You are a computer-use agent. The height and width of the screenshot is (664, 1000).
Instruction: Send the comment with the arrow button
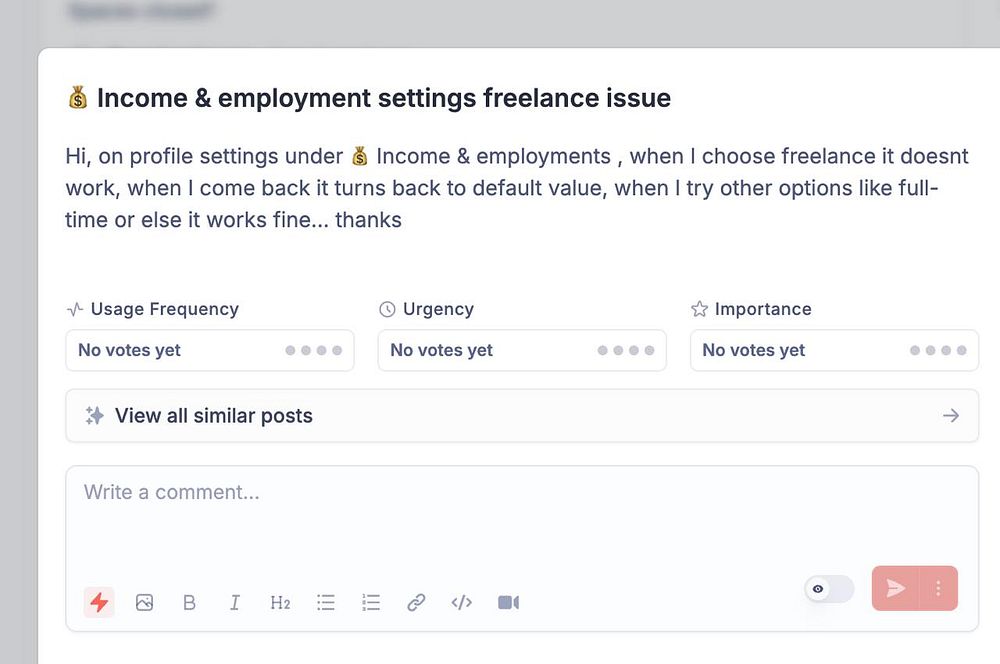(x=896, y=588)
